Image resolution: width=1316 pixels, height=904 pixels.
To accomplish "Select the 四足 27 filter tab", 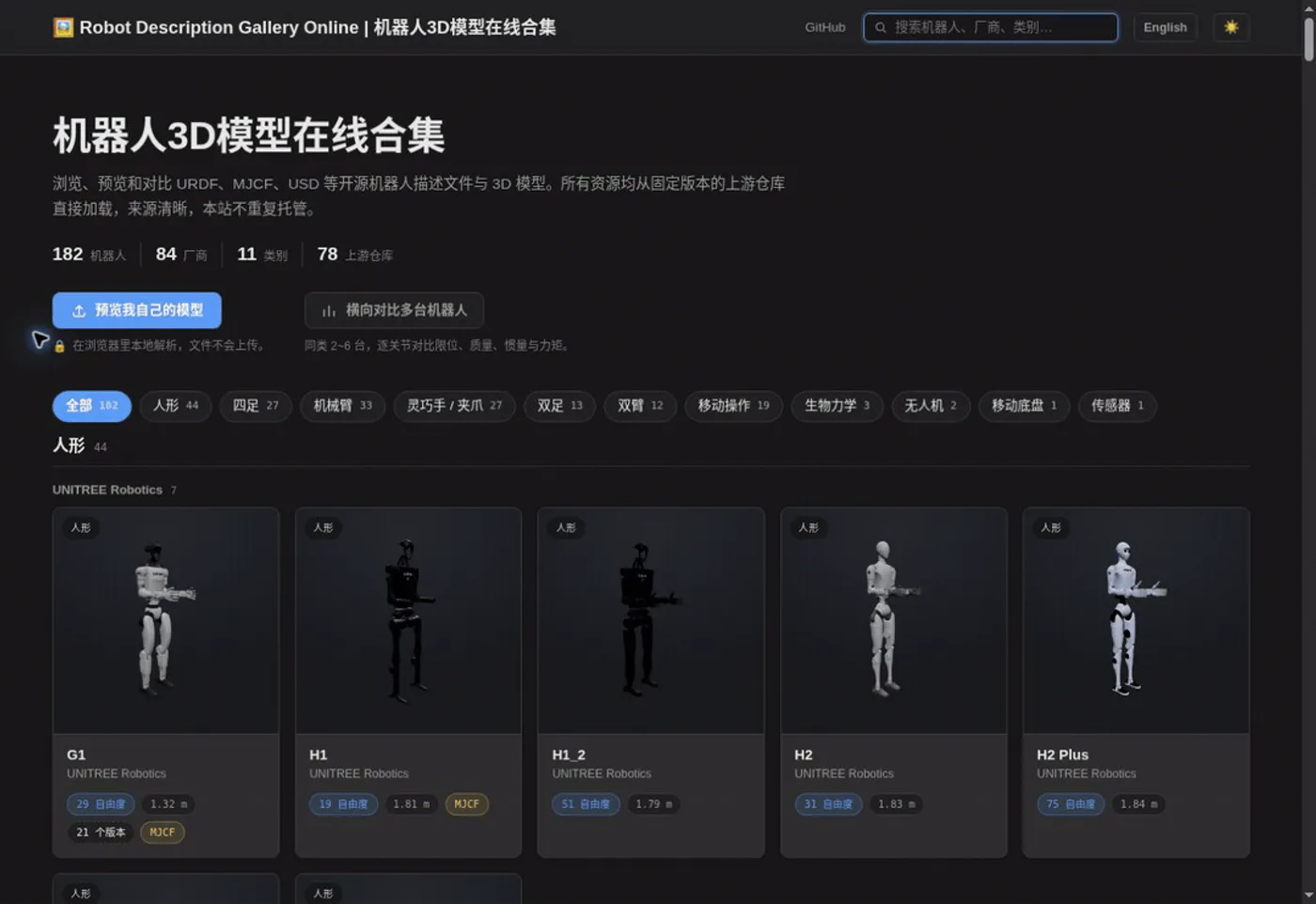I will point(256,406).
